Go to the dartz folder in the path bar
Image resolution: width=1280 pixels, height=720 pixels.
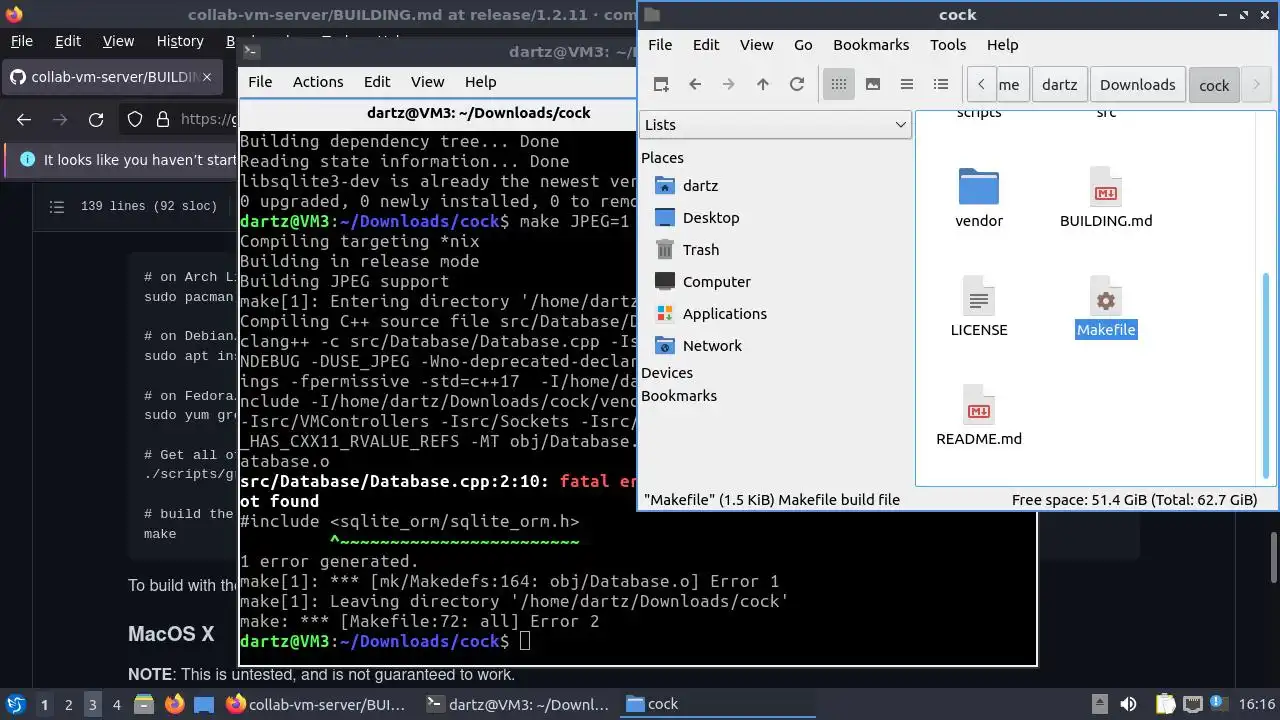1059,84
